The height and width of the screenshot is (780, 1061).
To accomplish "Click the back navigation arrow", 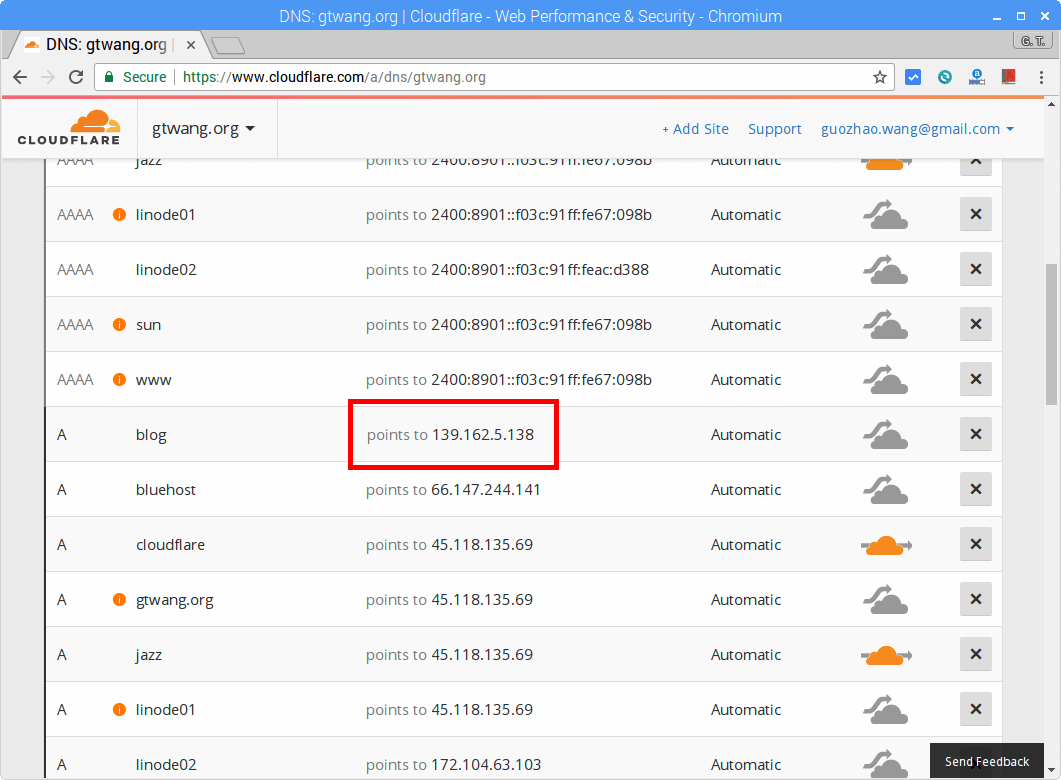I will pos(20,76).
